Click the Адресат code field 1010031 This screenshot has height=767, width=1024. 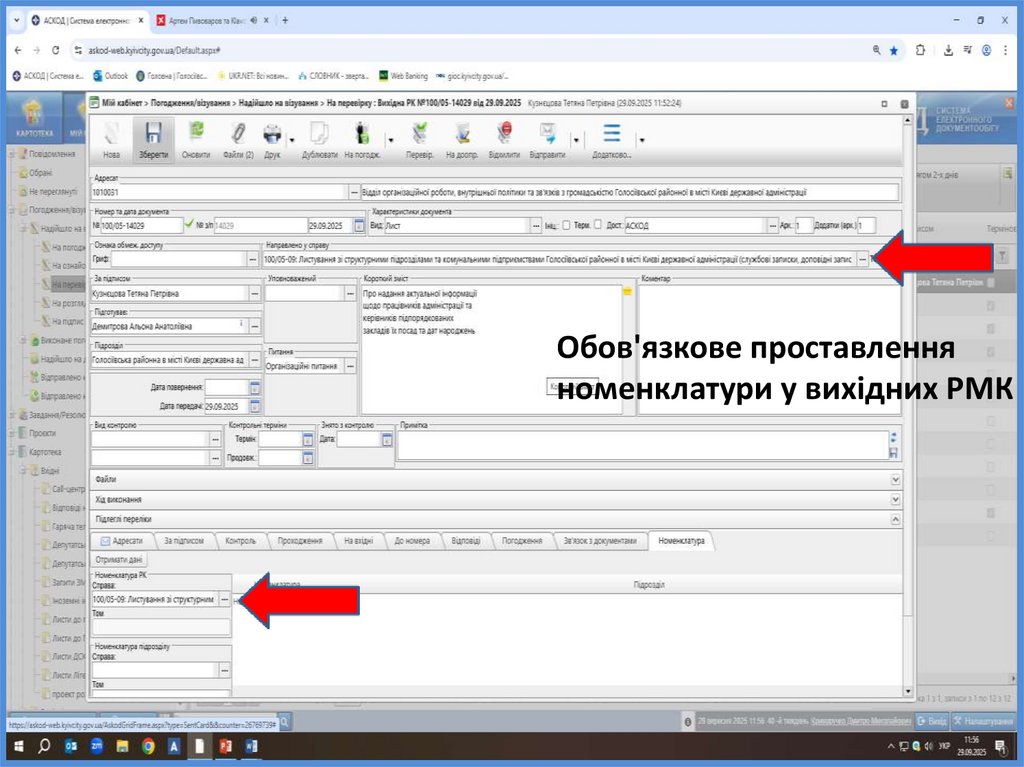pyautogui.click(x=218, y=192)
